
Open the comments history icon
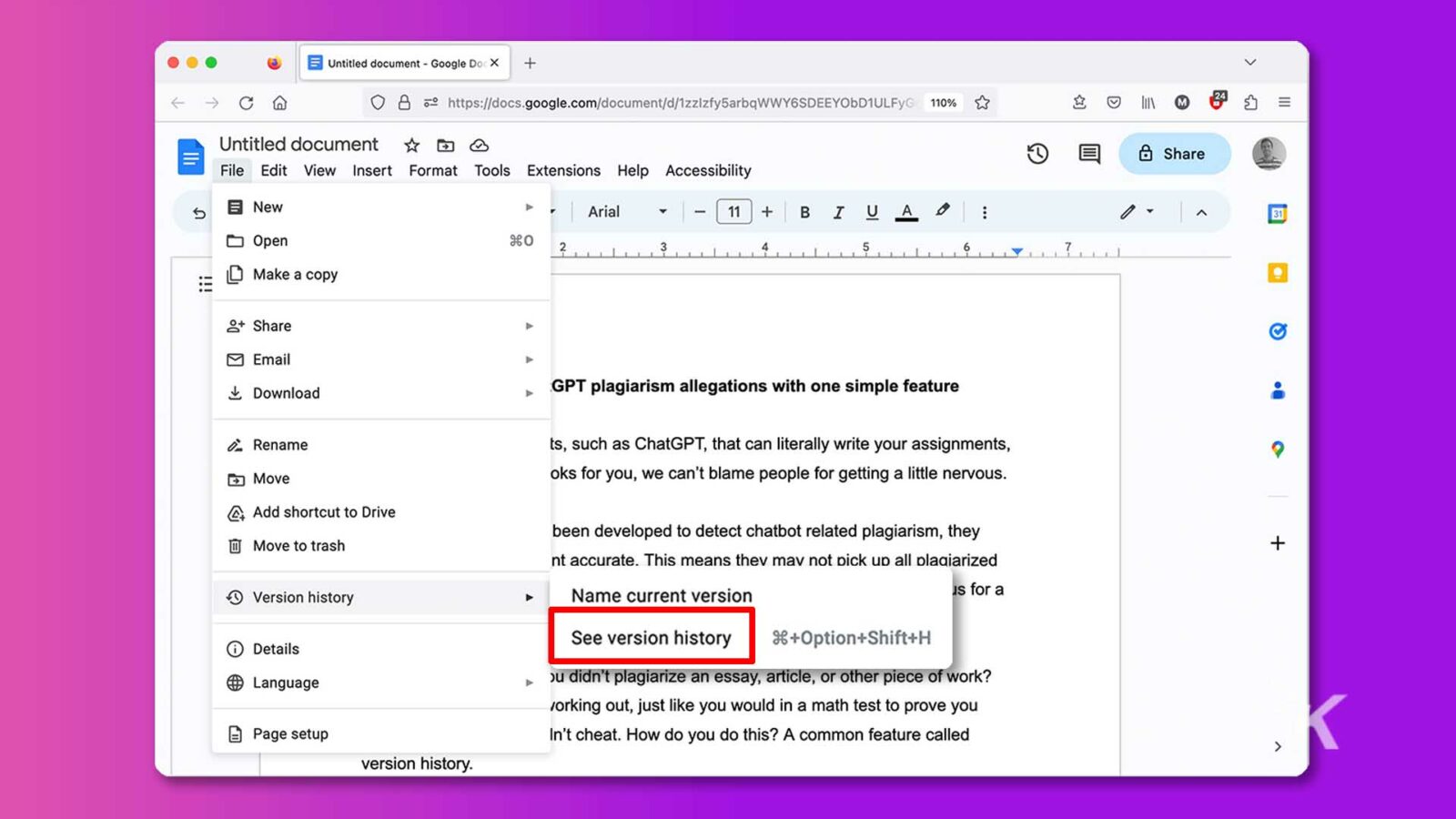click(x=1089, y=154)
